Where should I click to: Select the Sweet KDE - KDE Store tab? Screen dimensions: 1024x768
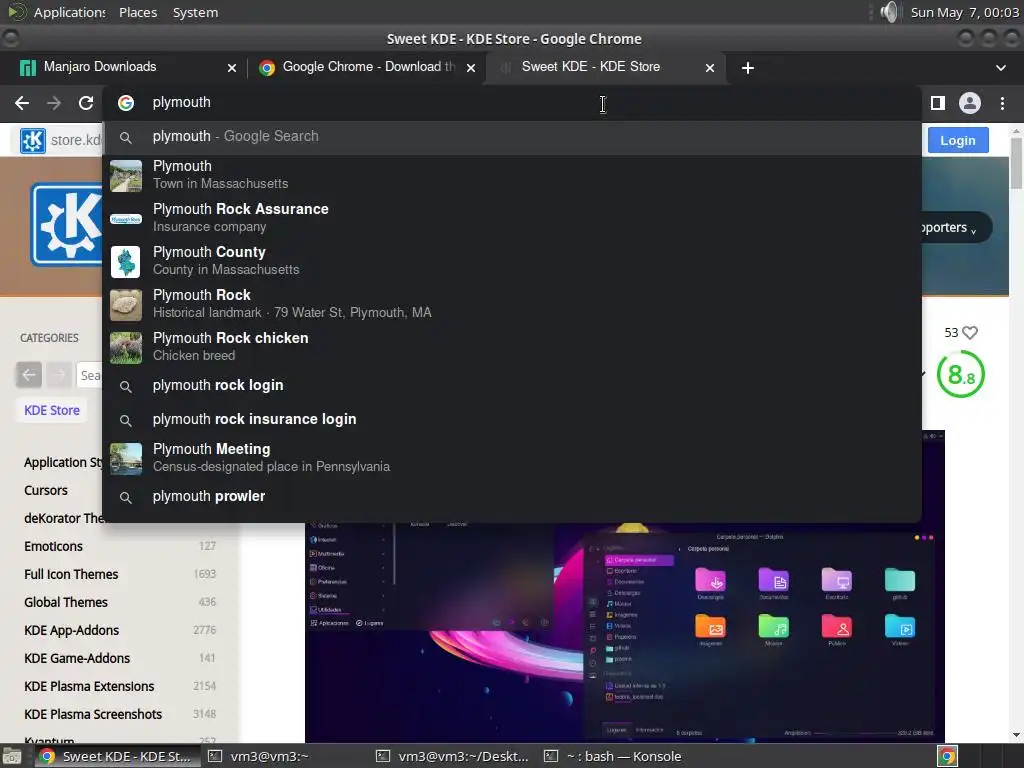(604, 67)
